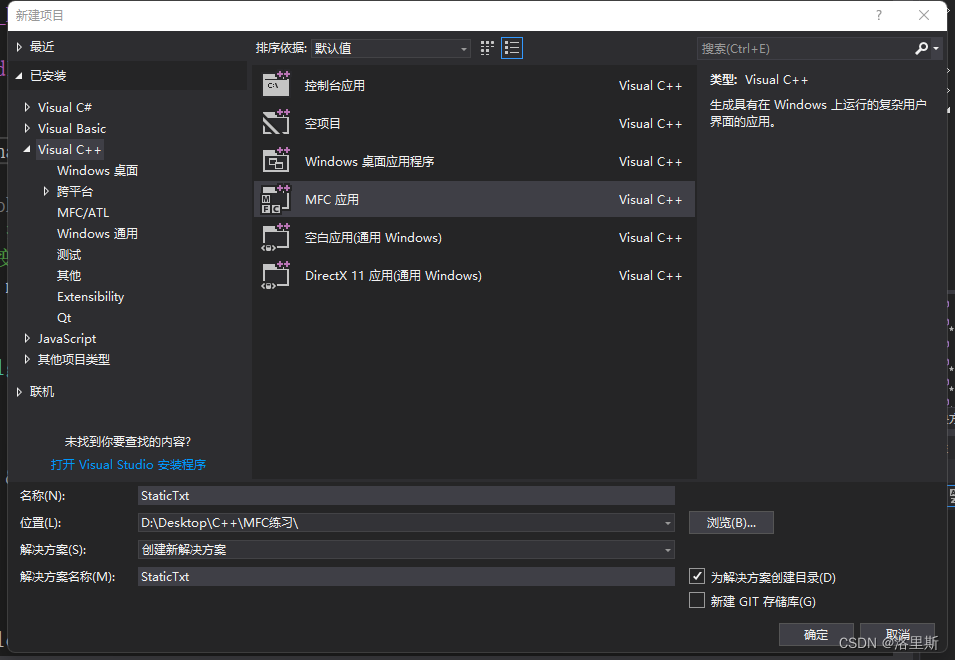Screen dimensions: 955x660
Task: Expand the JavaScript node
Action: 27,338
